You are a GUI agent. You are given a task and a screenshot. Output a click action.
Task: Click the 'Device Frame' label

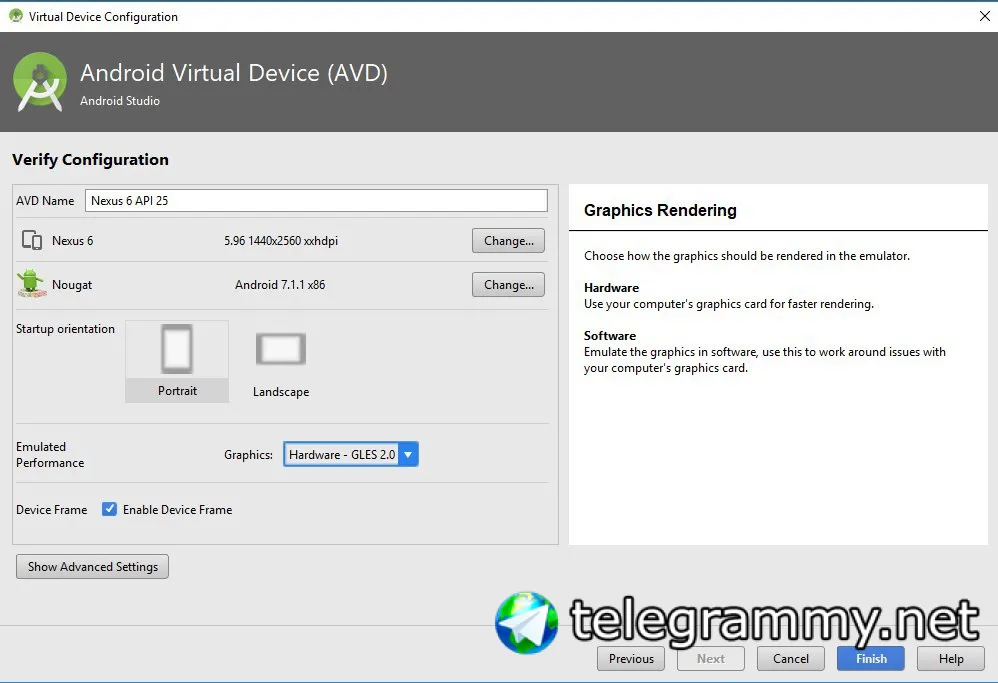point(52,509)
